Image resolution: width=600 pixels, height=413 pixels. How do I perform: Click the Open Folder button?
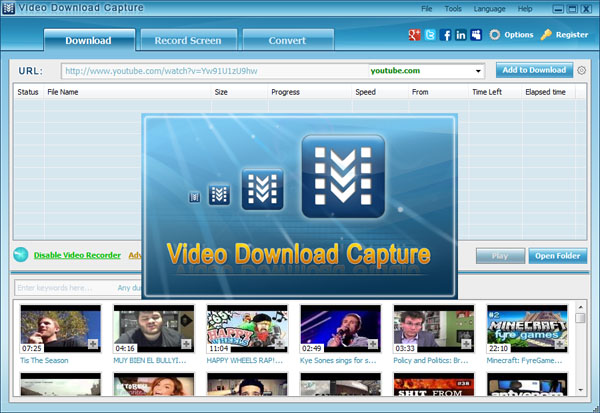point(558,256)
